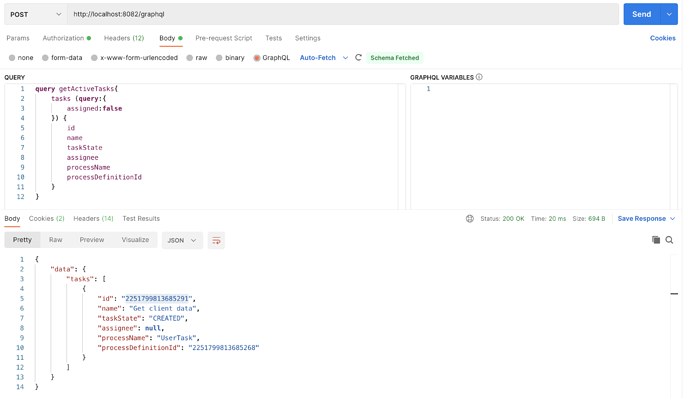Switch to the Pre-request Script tab
This screenshot has width=690, height=398.
(x=224, y=38)
